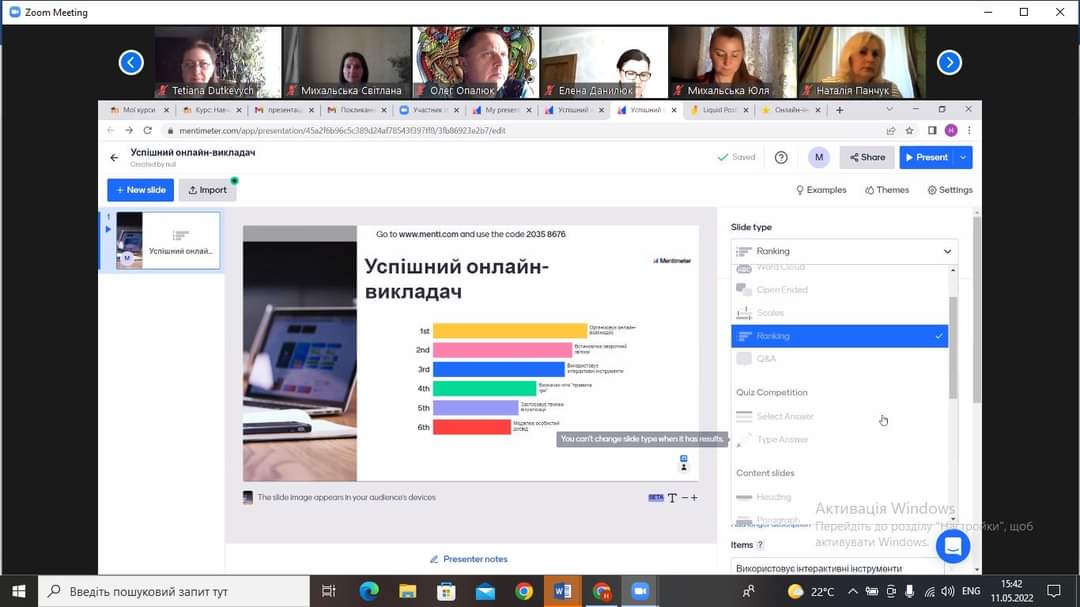Expand the Slide type Ranking dropdown

844,251
